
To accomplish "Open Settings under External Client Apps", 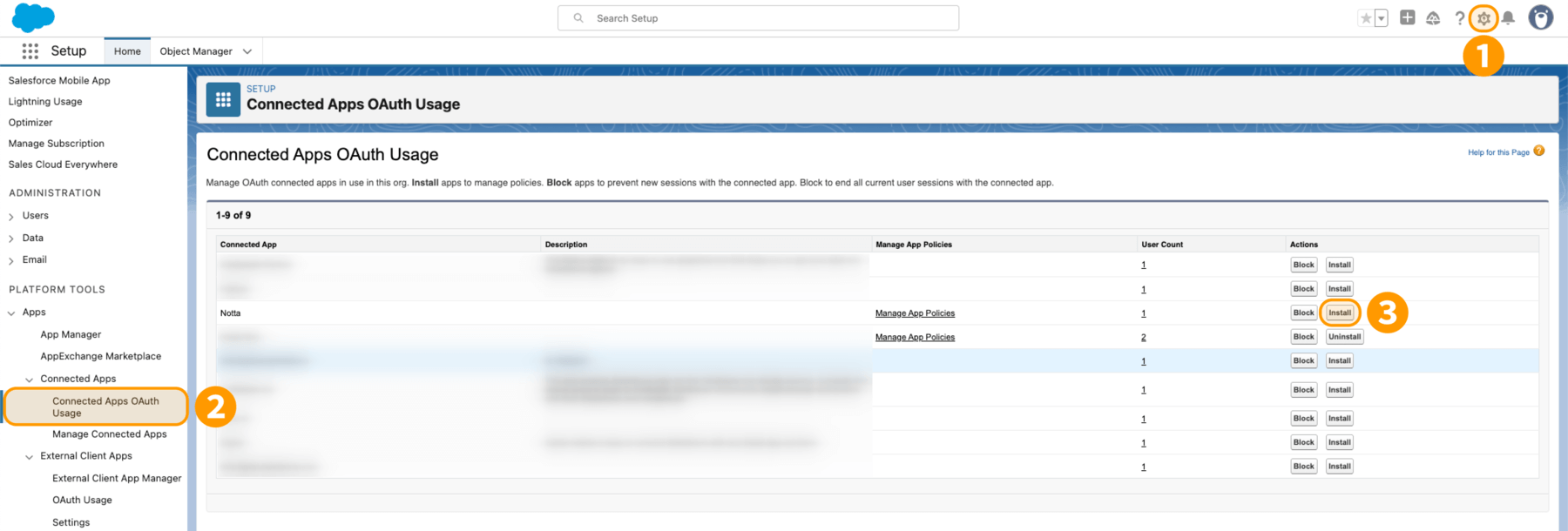I will (x=71, y=522).
